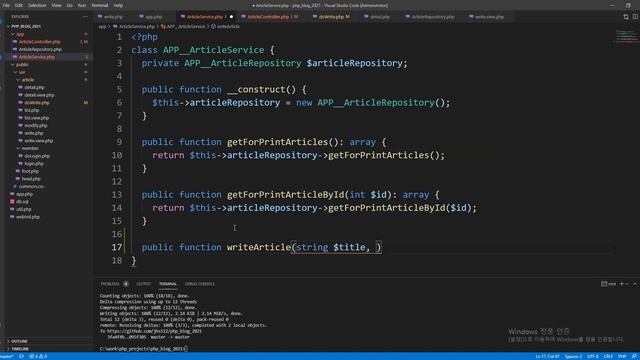Click the terminal command prompt input
Screen dimensions: 640x360
[143, 349]
